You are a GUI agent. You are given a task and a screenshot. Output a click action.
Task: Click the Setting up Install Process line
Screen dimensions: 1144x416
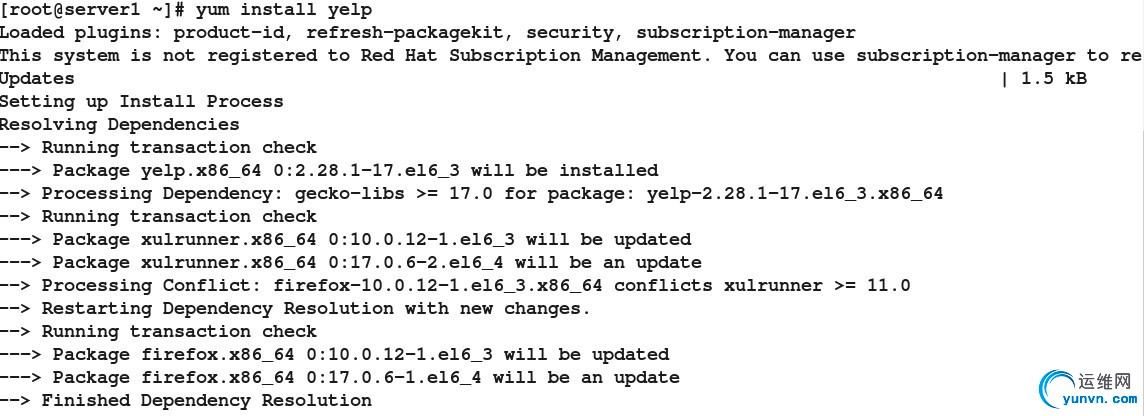click(x=142, y=101)
